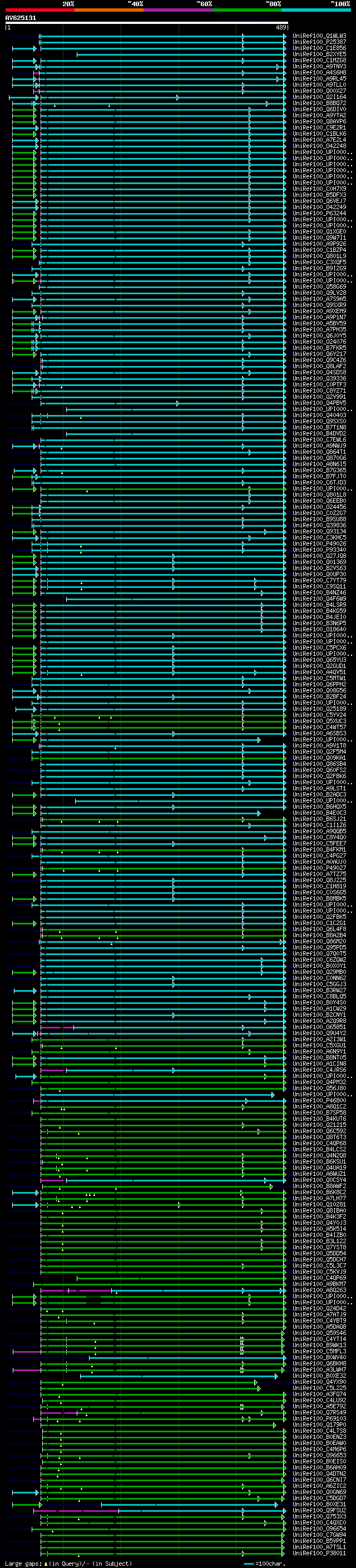
Task: Click hit label UniRef100_P69103
Action: [319, 1418]
